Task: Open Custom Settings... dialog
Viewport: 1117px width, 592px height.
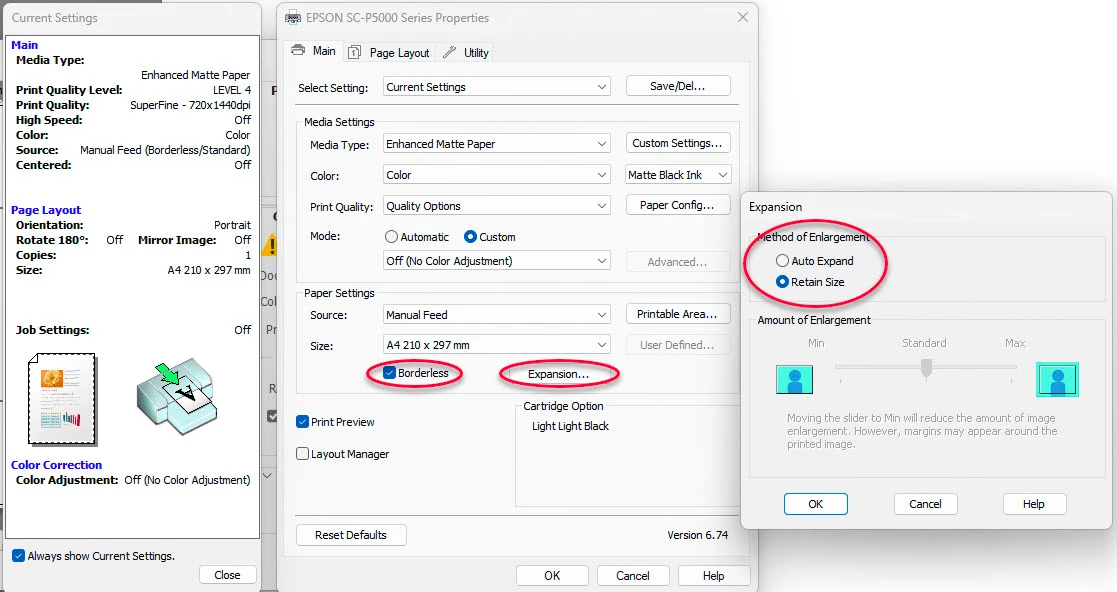Action: click(x=678, y=143)
